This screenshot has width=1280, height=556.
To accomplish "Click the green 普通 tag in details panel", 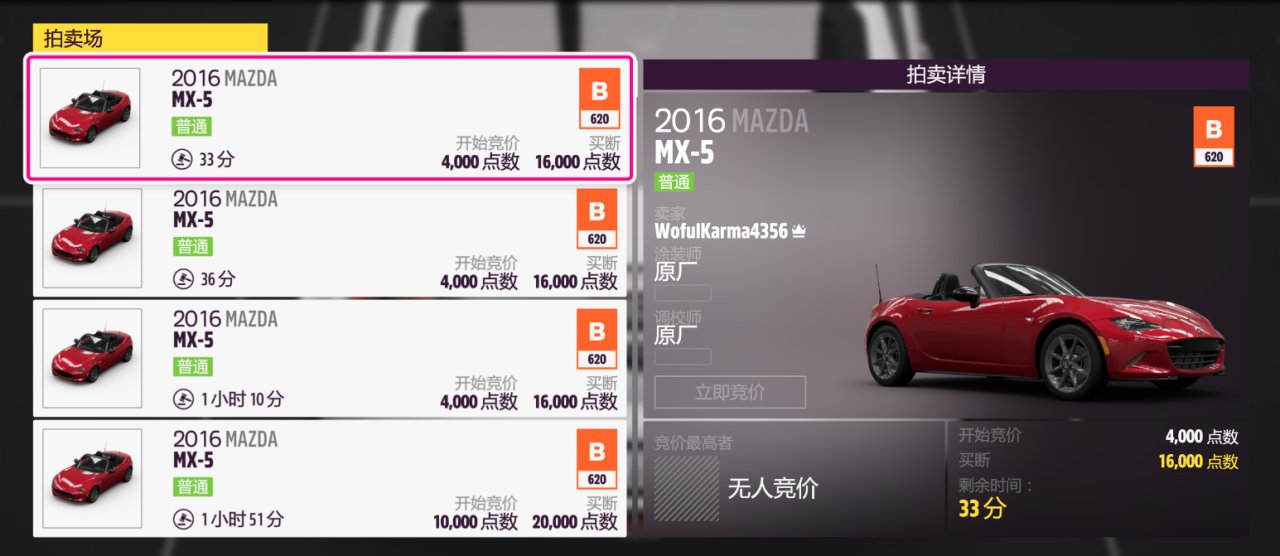I will [x=674, y=182].
